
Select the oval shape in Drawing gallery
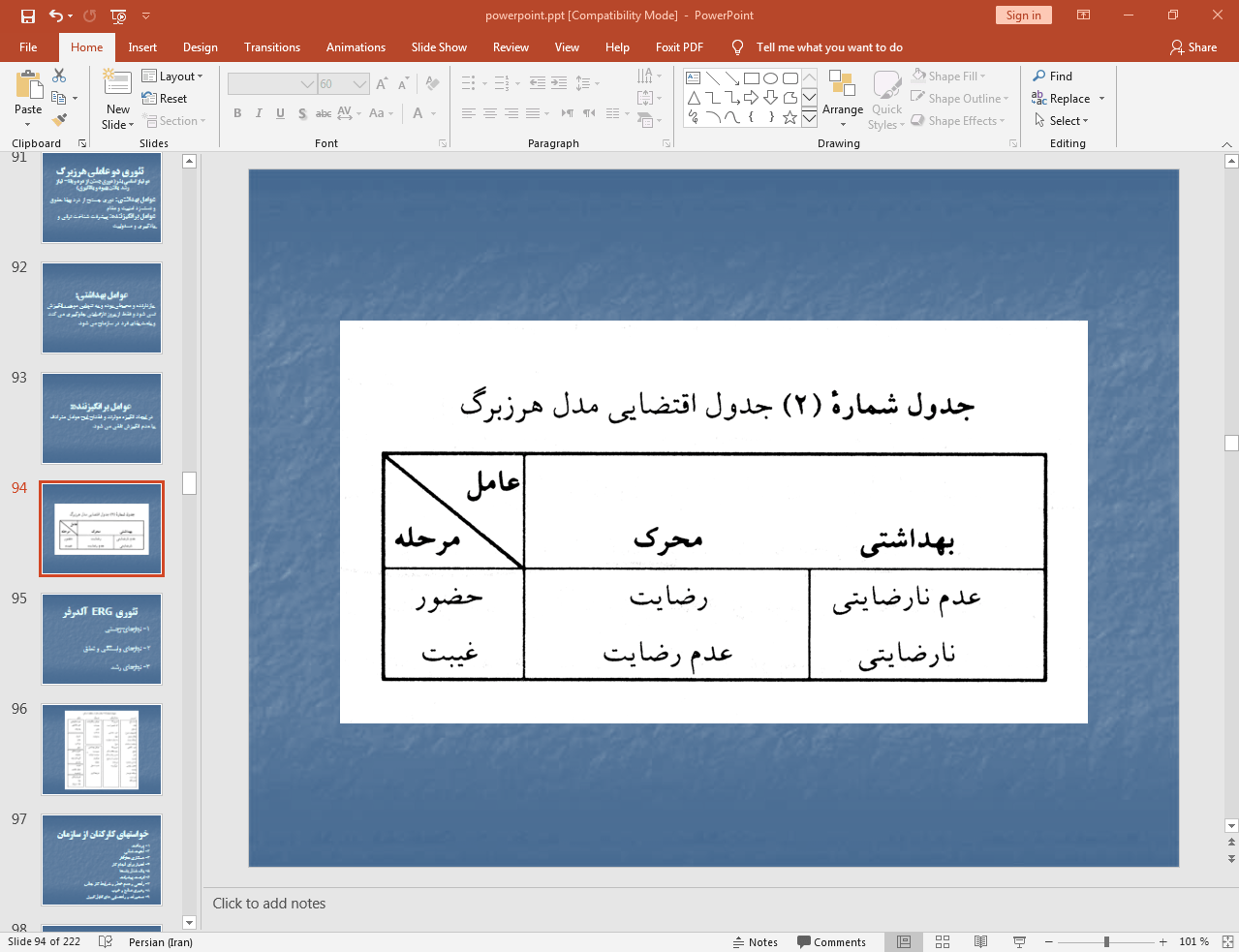pyautogui.click(x=770, y=78)
